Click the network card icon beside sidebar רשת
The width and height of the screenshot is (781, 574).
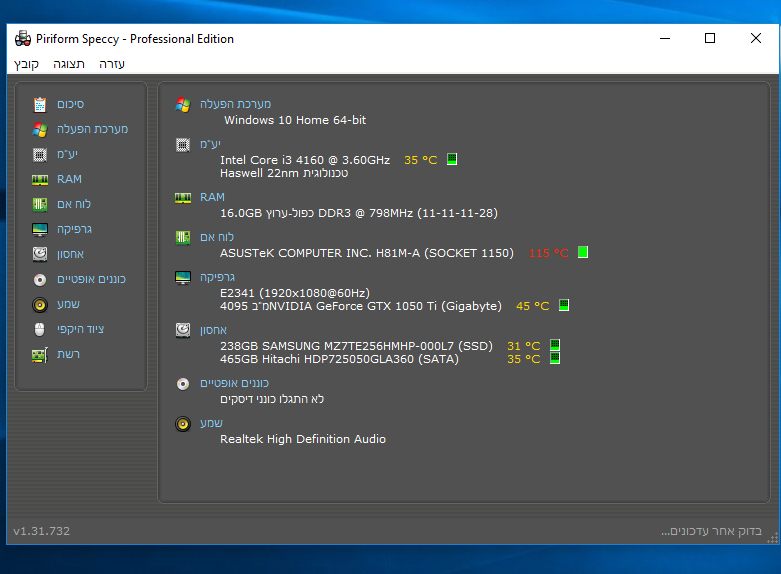[40, 355]
